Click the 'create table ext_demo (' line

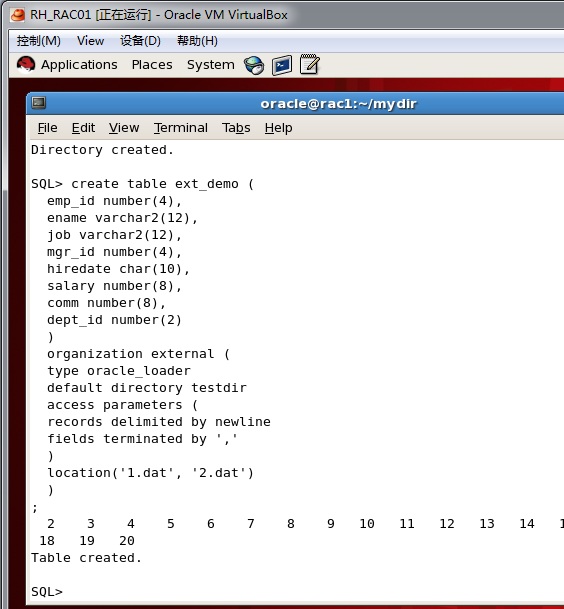pyautogui.click(x=162, y=184)
